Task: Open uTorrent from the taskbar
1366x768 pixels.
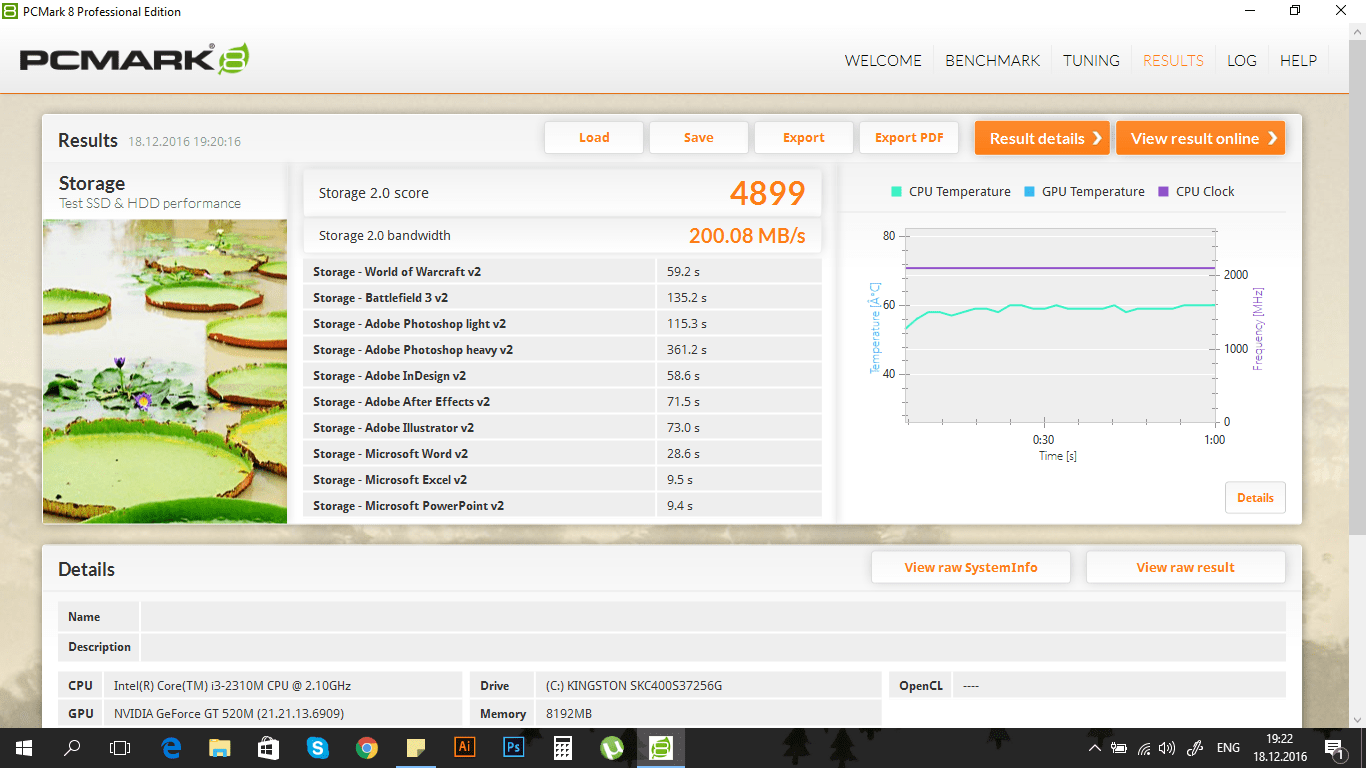Action: pyautogui.click(x=611, y=747)
